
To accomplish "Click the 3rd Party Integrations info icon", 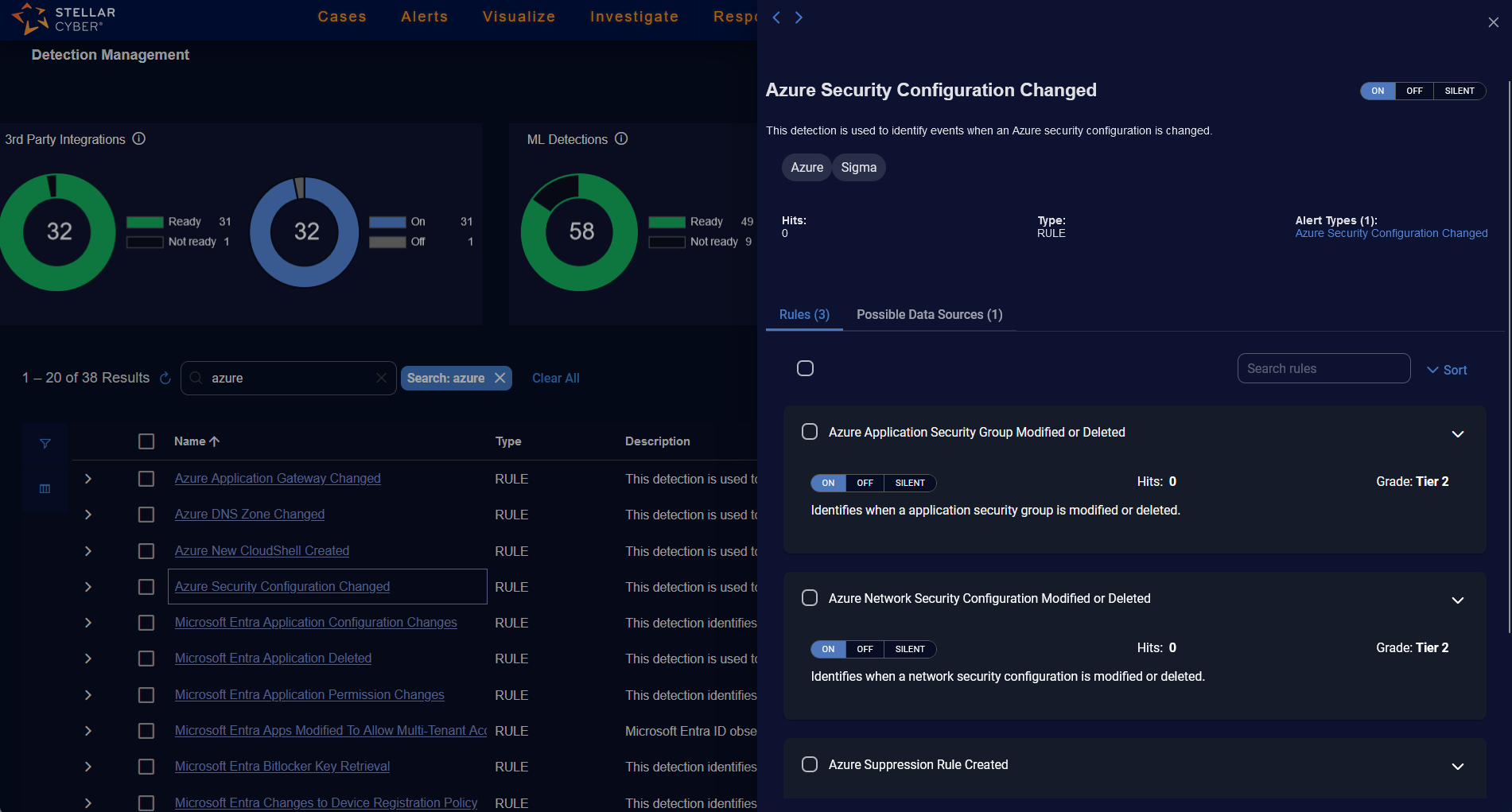I will click(x=139, y=139).
